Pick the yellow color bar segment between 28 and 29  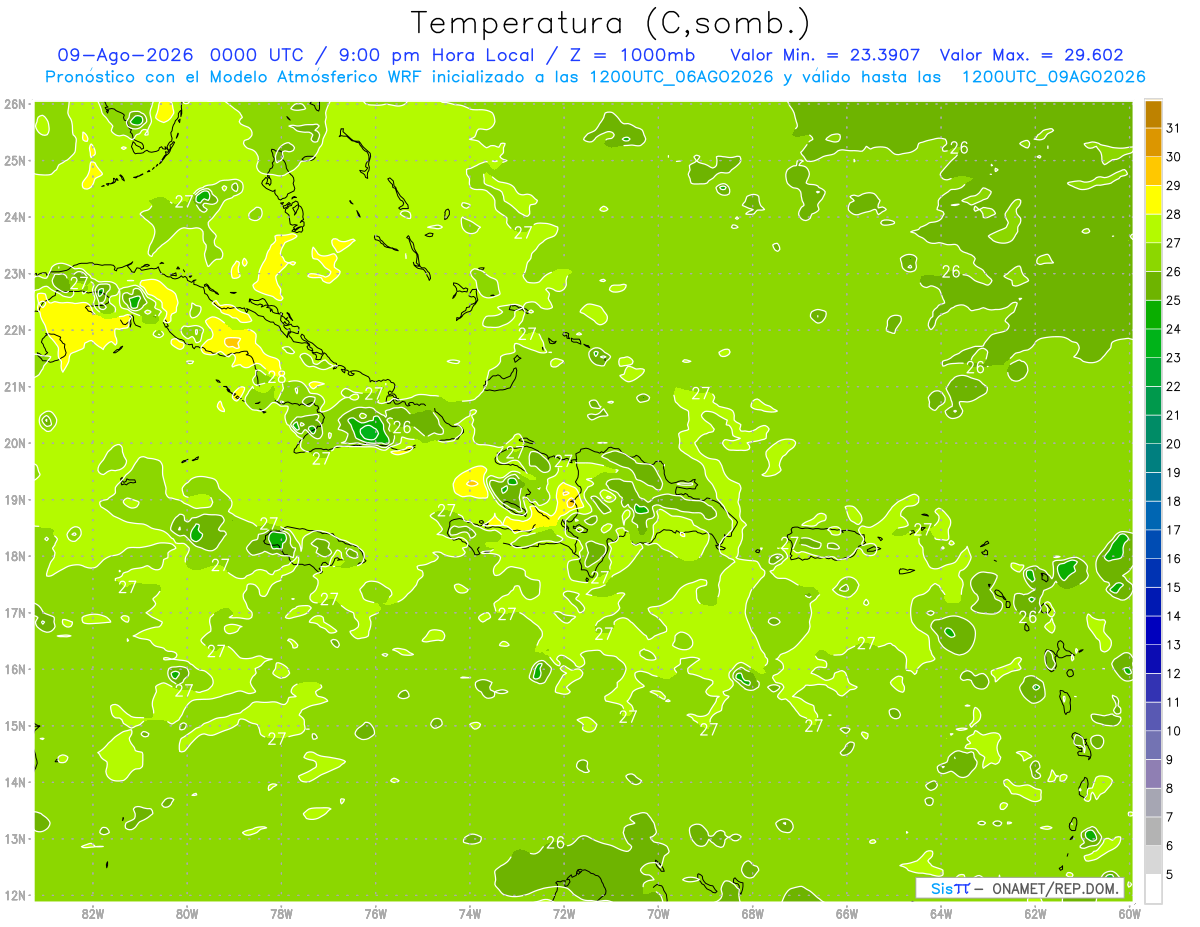(x=1153, y=200)
